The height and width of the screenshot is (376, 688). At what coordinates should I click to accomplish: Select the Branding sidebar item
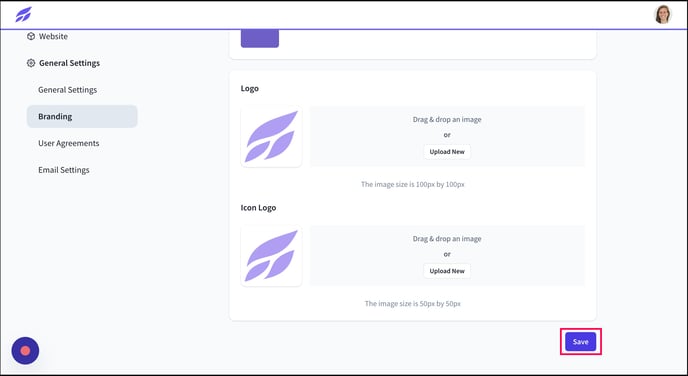tap(82, 116)
